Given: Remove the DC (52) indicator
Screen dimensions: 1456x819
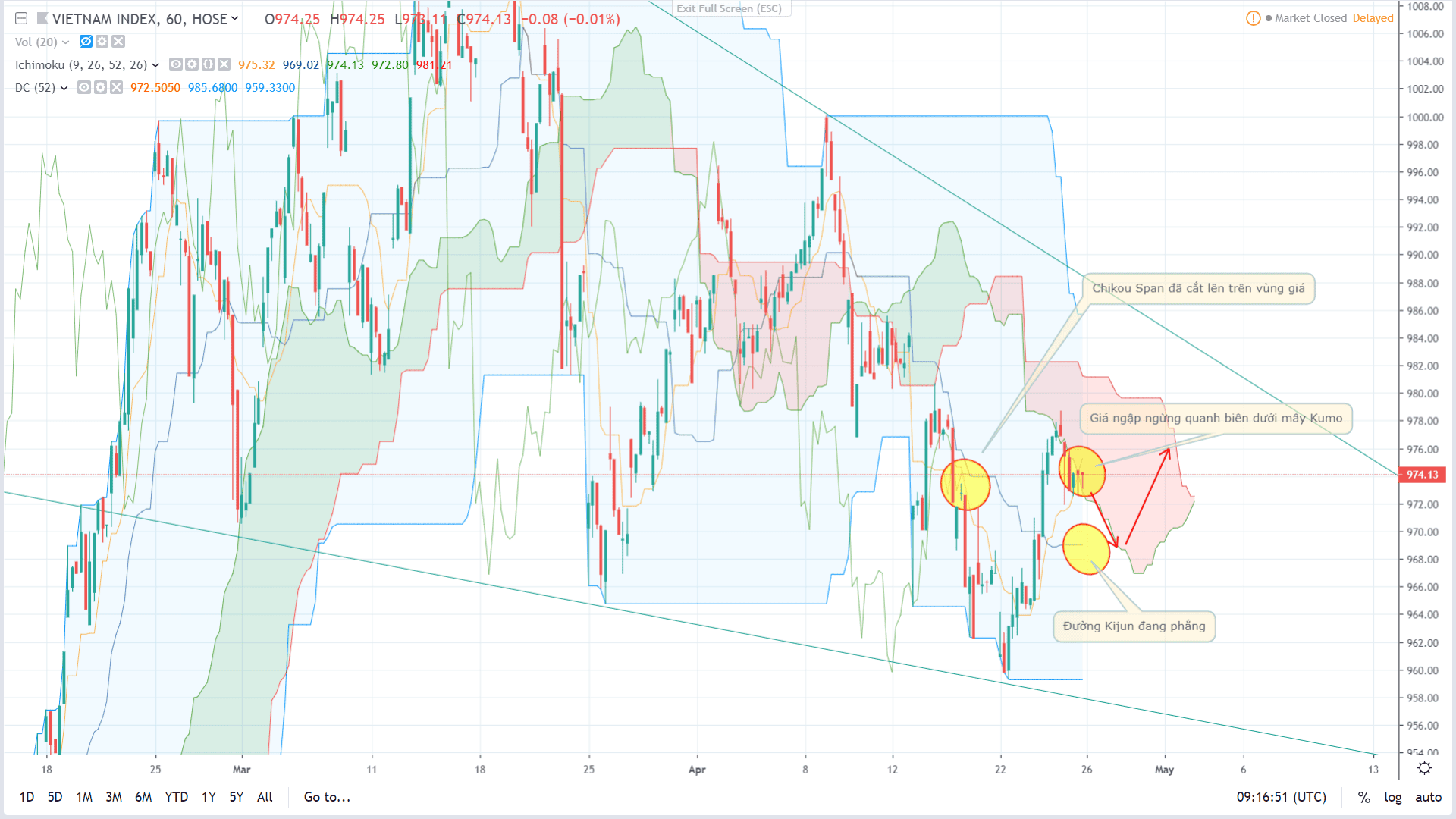Looking at the screenshot, I should point(116,87).
